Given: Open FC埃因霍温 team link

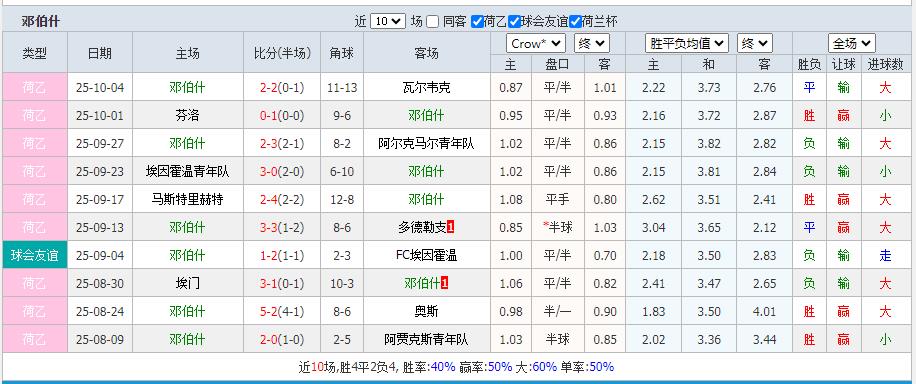Looking at the screenshot, I should click(x=426, y=256).
